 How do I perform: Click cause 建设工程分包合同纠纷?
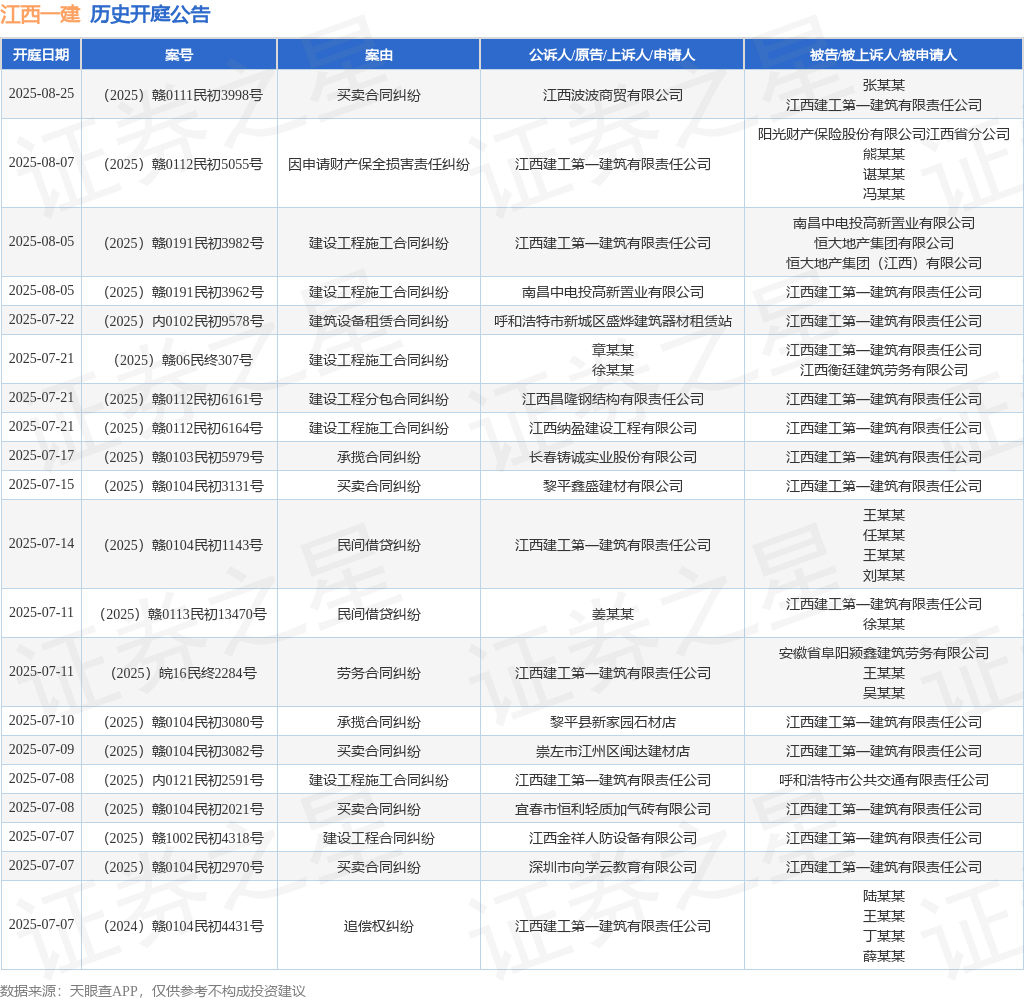379,399
